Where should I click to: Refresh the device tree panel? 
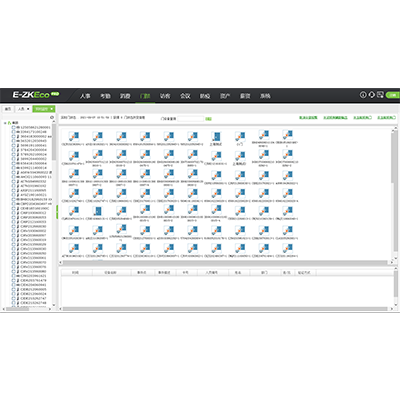tap(52, 117)
